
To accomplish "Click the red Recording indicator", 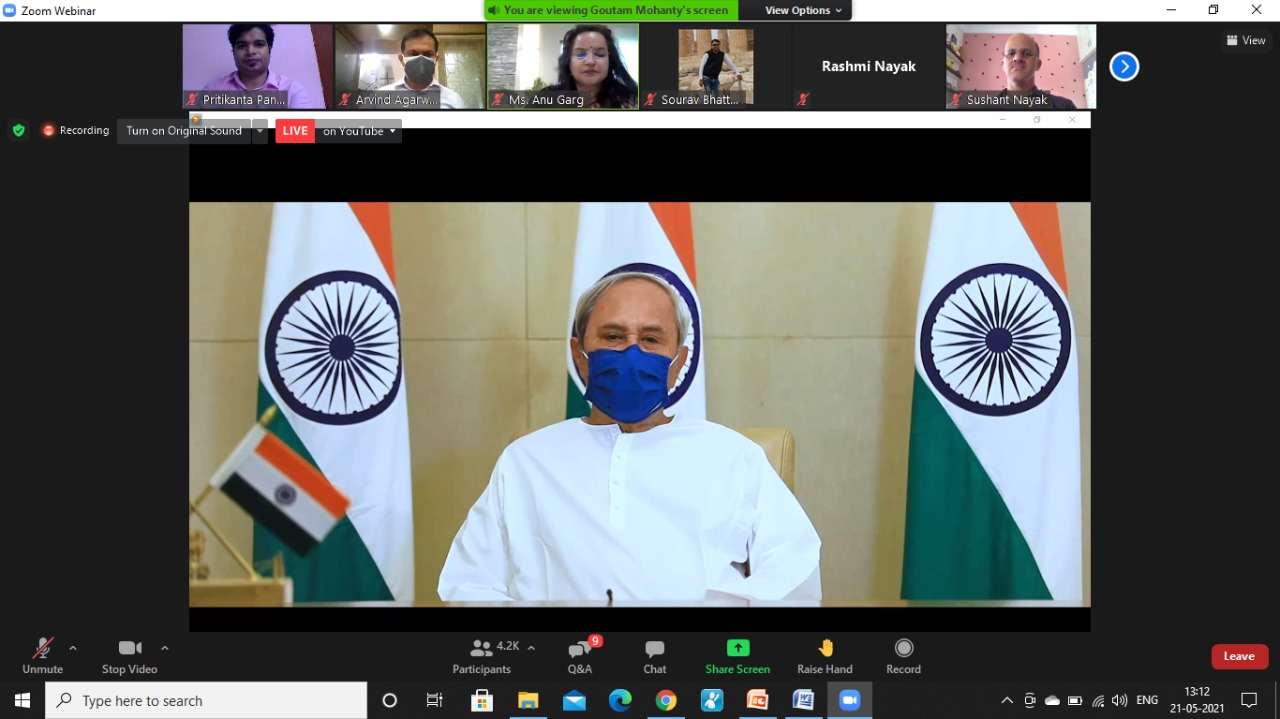I will (x=76, y=130).
